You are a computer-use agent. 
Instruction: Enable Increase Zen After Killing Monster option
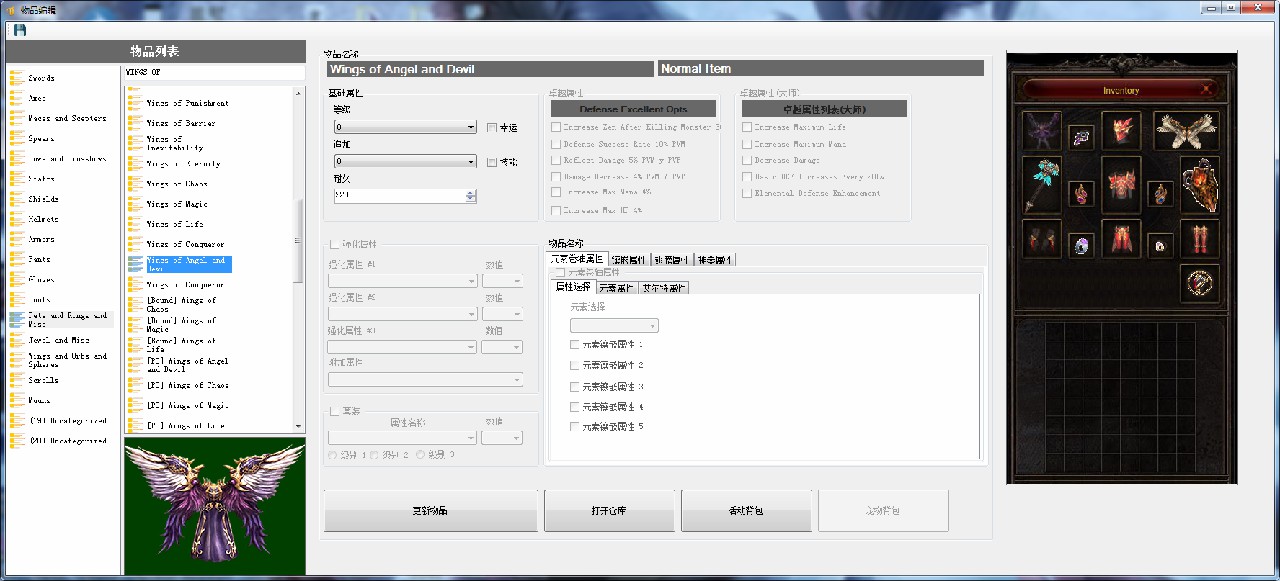pyautogui.click(x=556, y=127)
